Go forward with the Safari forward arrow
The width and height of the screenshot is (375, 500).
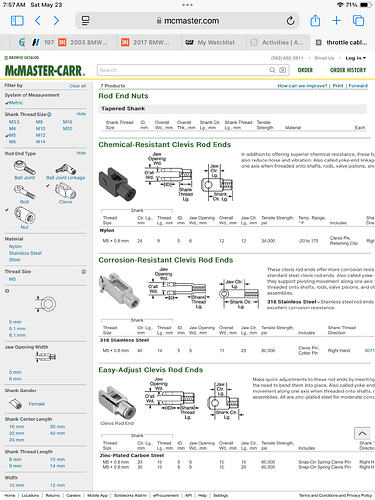[56, 21]
